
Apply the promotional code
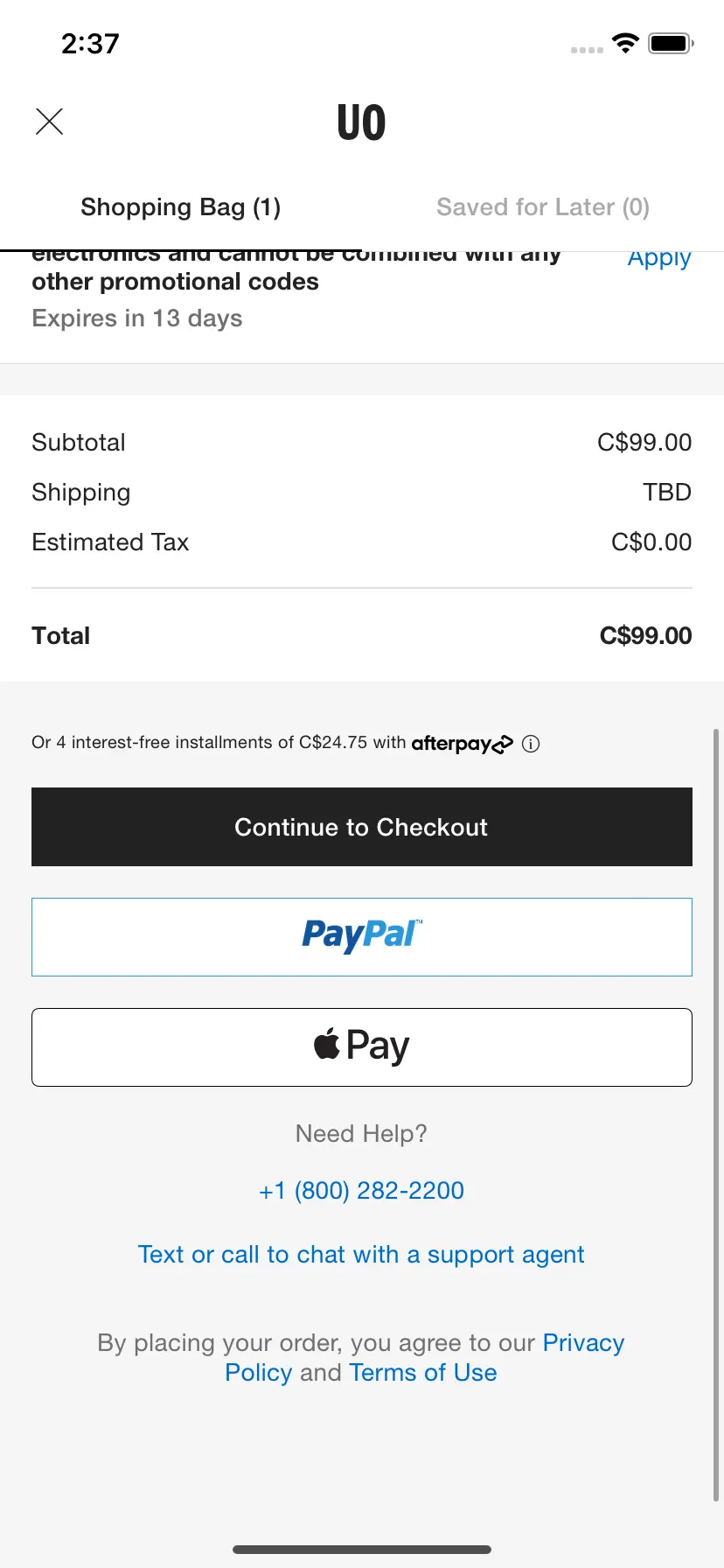pyautogui.click(x=659, y=258)
